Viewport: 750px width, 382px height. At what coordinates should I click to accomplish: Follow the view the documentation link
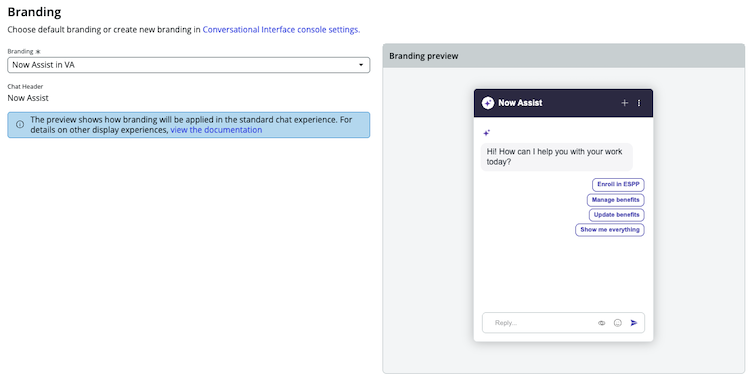pos(216,130)
